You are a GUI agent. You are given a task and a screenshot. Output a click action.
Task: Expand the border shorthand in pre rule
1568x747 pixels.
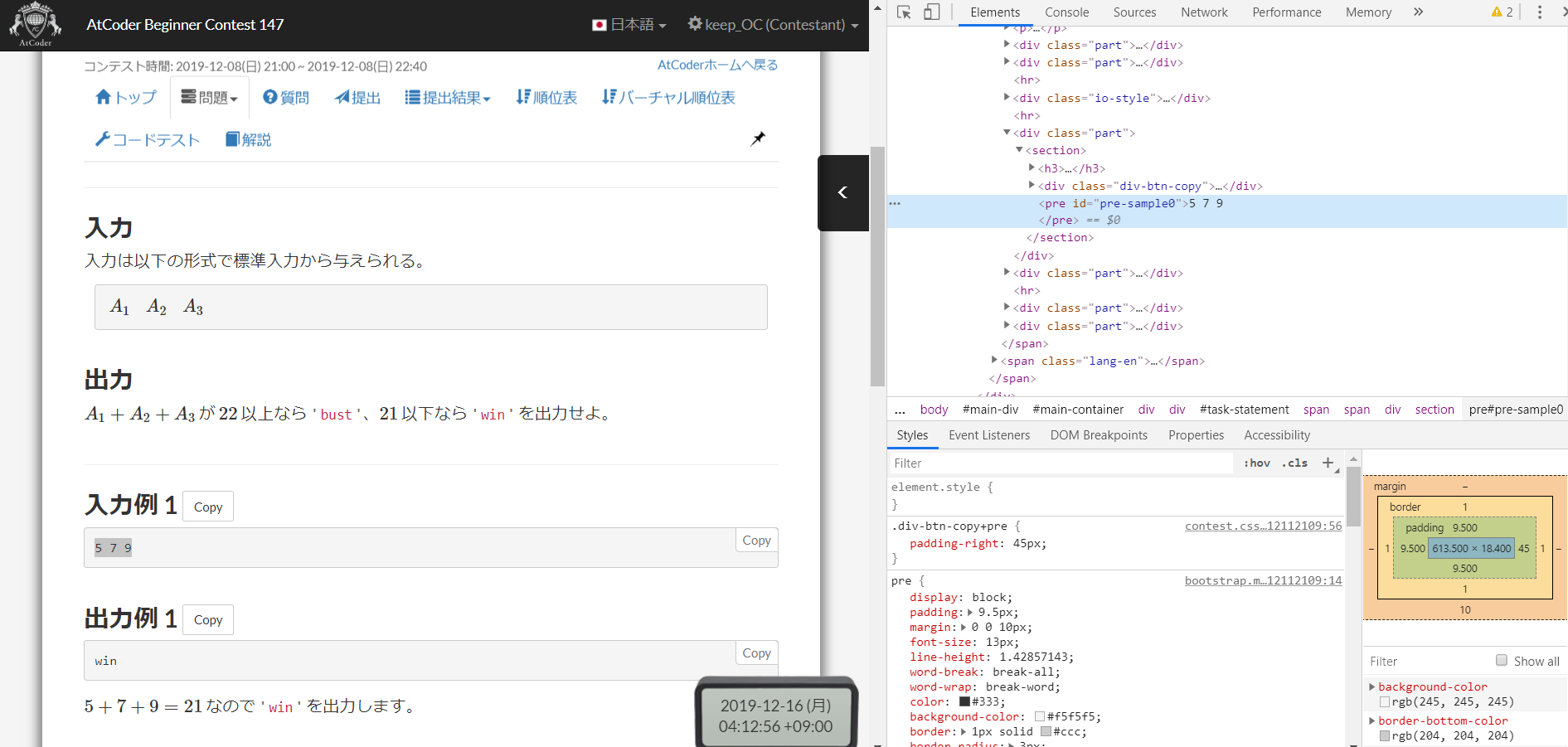click(964, 732)
